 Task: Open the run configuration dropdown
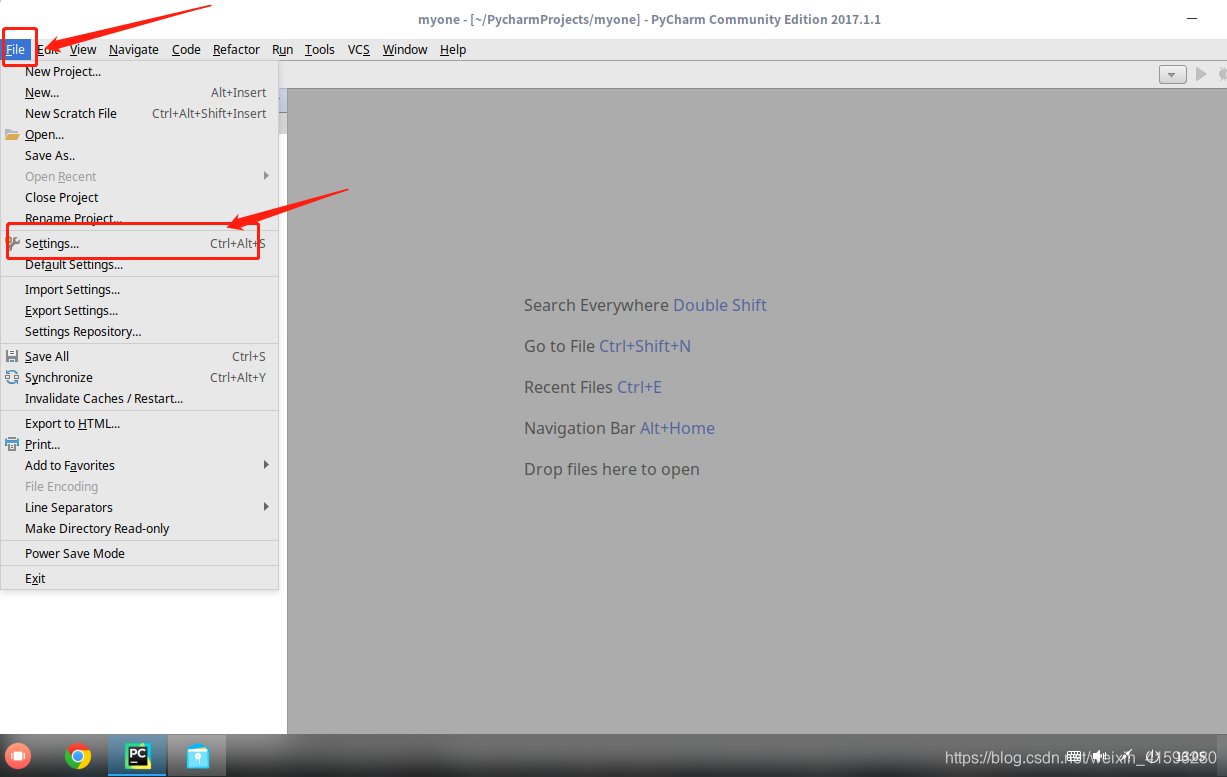(x=1172, y=74)
